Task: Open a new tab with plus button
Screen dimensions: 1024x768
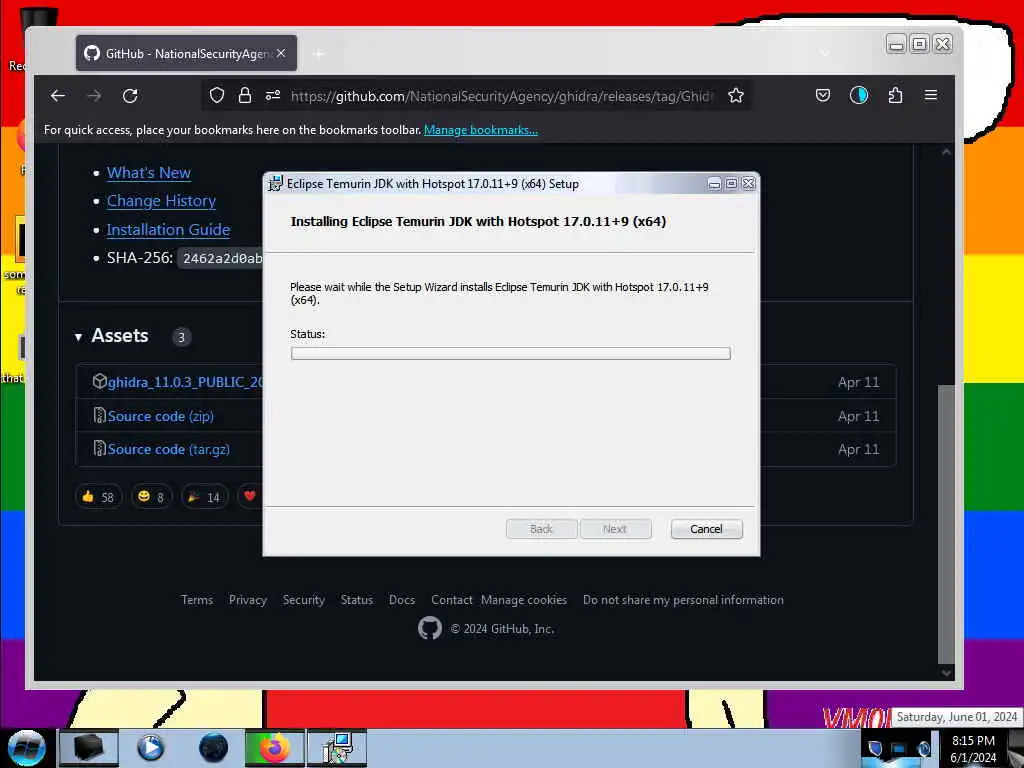Action: coord(318,54)
